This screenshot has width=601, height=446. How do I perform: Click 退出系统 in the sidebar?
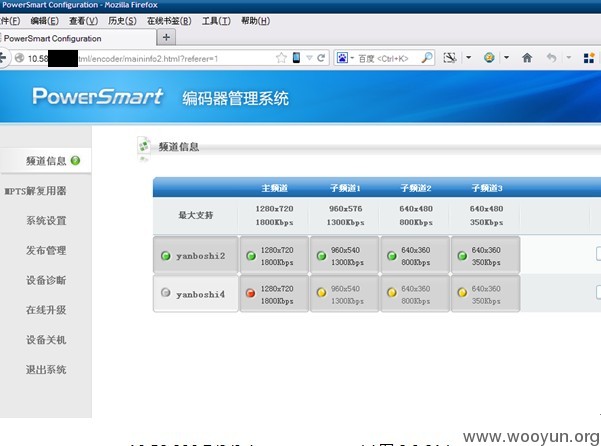coord(46,370)
